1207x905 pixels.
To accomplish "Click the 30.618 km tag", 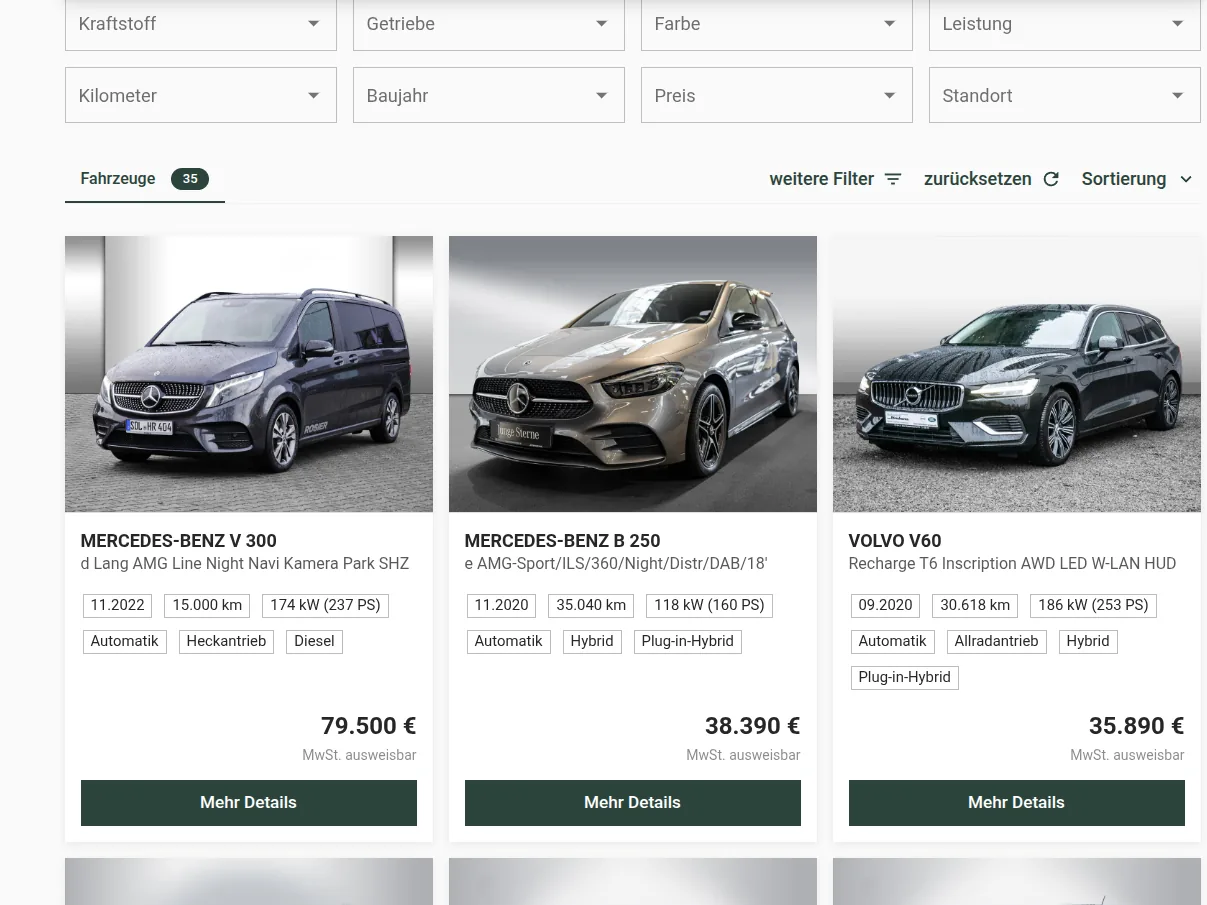I will pos(976,605).
